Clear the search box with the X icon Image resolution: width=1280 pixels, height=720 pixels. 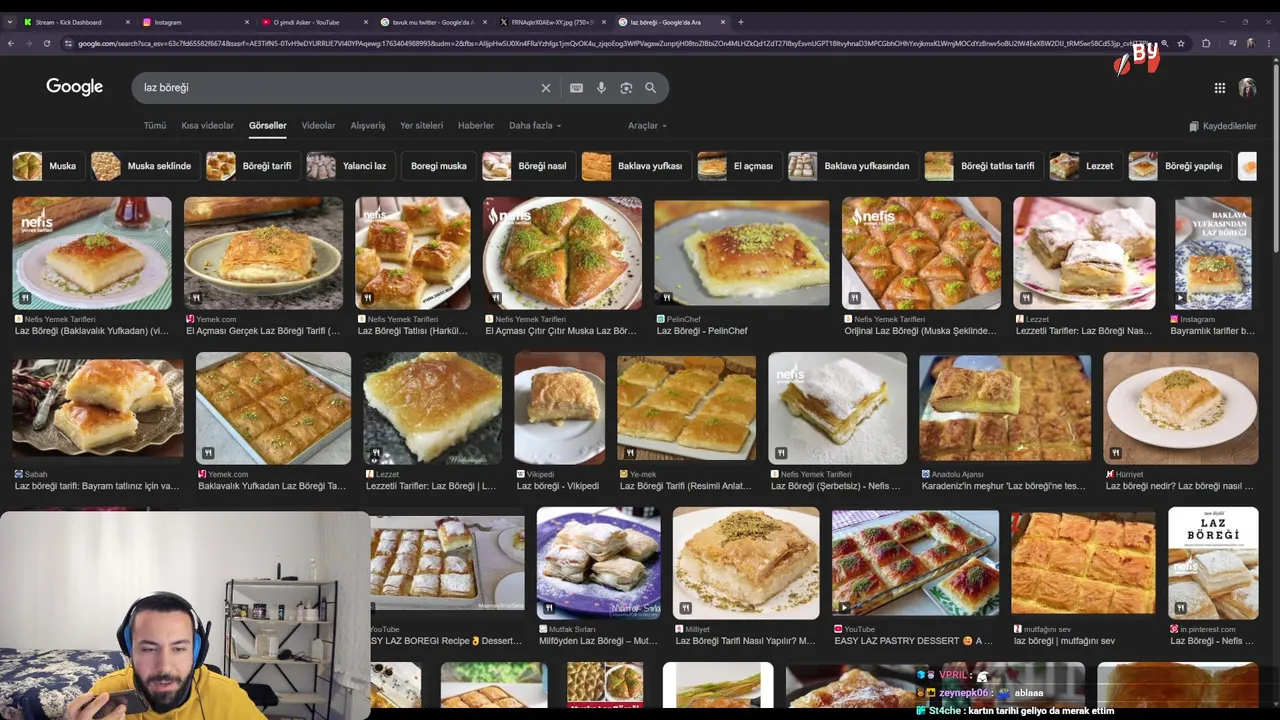pos(546,88)
